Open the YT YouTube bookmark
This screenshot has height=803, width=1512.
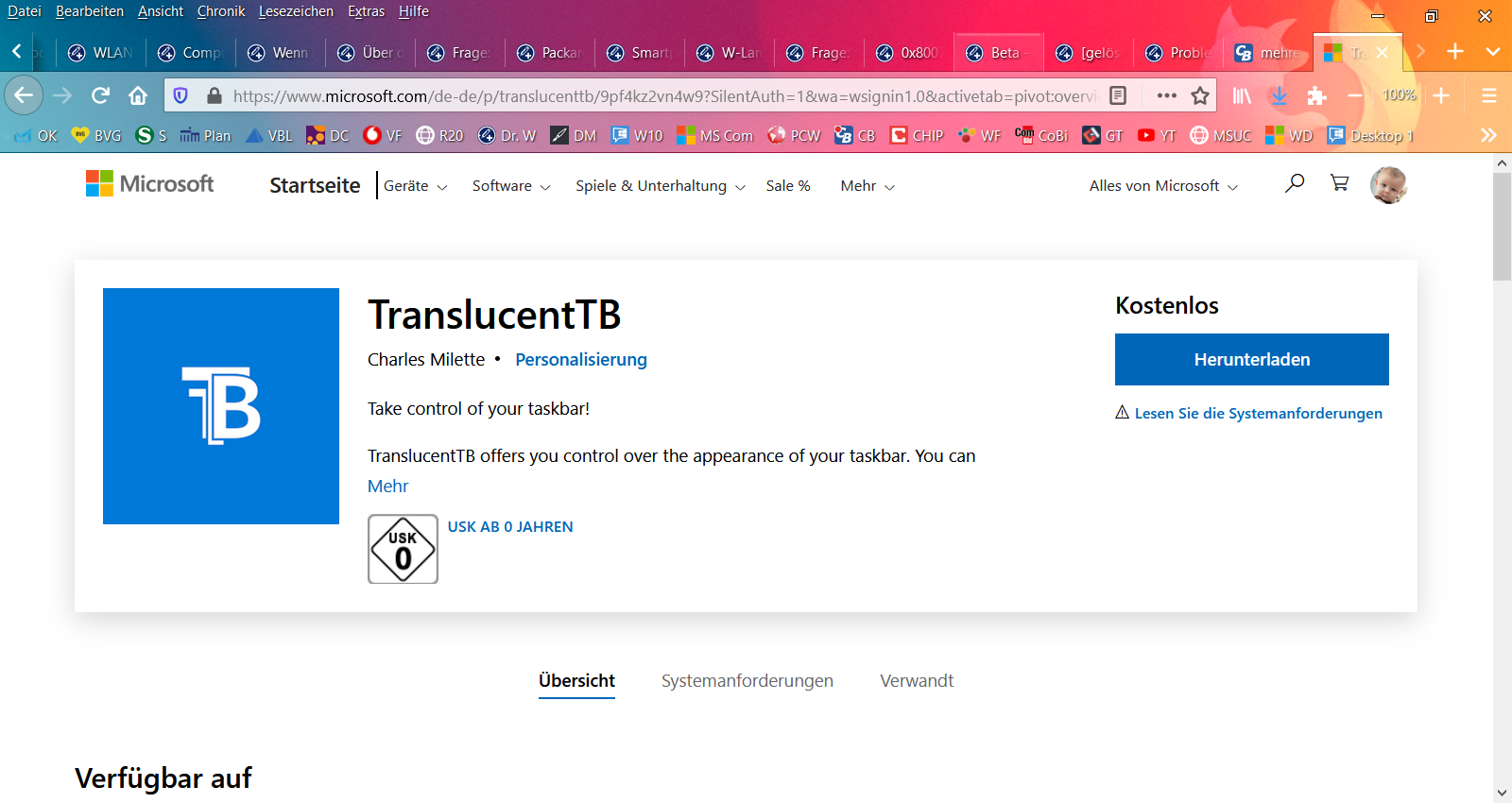[x=1157, y=135]
